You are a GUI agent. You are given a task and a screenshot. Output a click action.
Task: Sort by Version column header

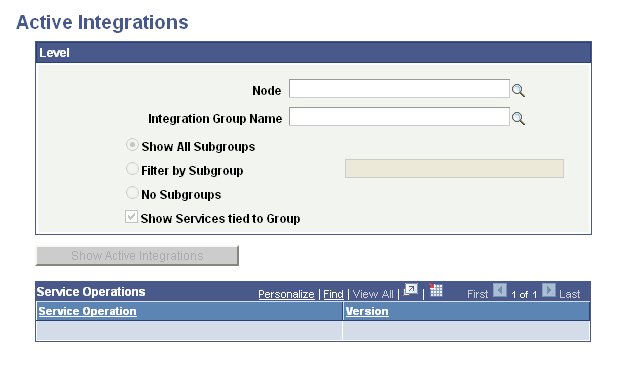(x=367, y=311)
